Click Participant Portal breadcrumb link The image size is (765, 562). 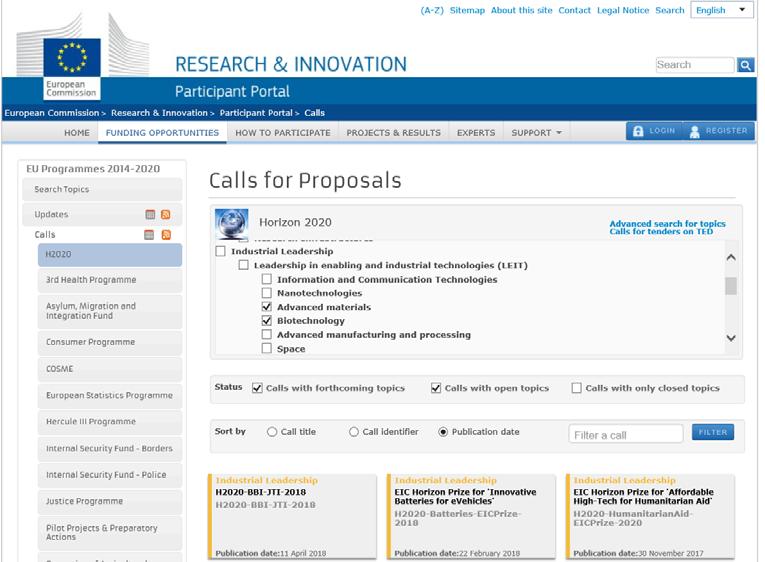tap(256, 113)
